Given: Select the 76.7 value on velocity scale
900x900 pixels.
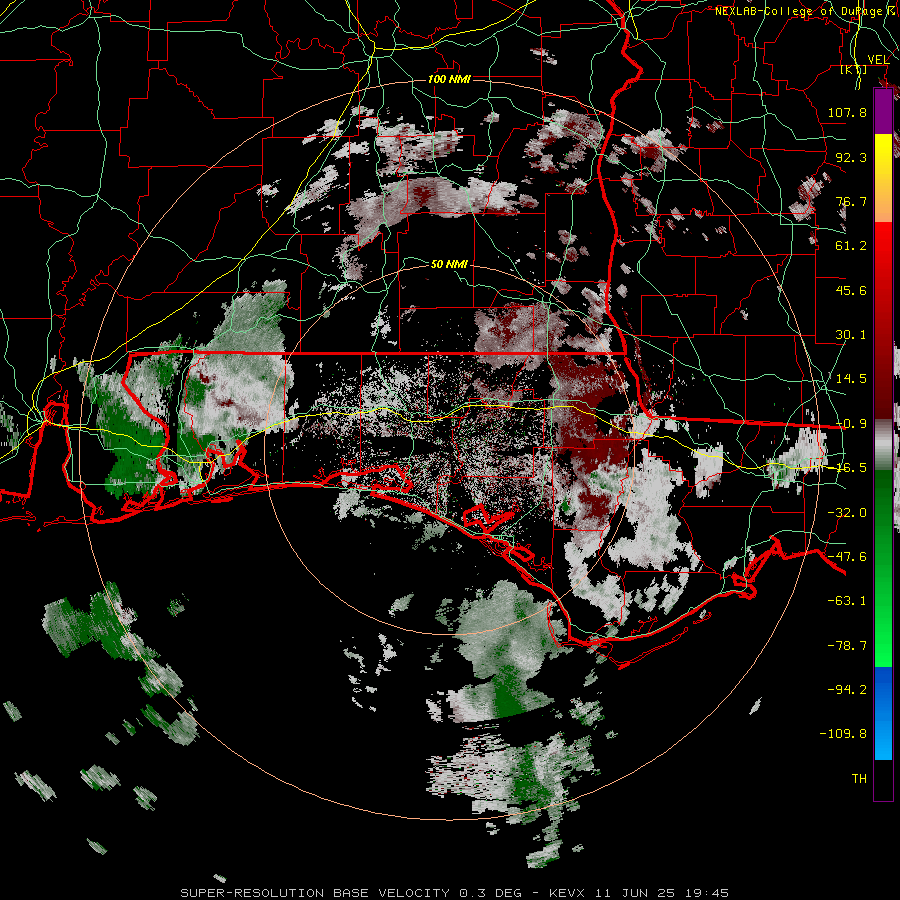Looking at the screenshot, I should coord(851,201).
